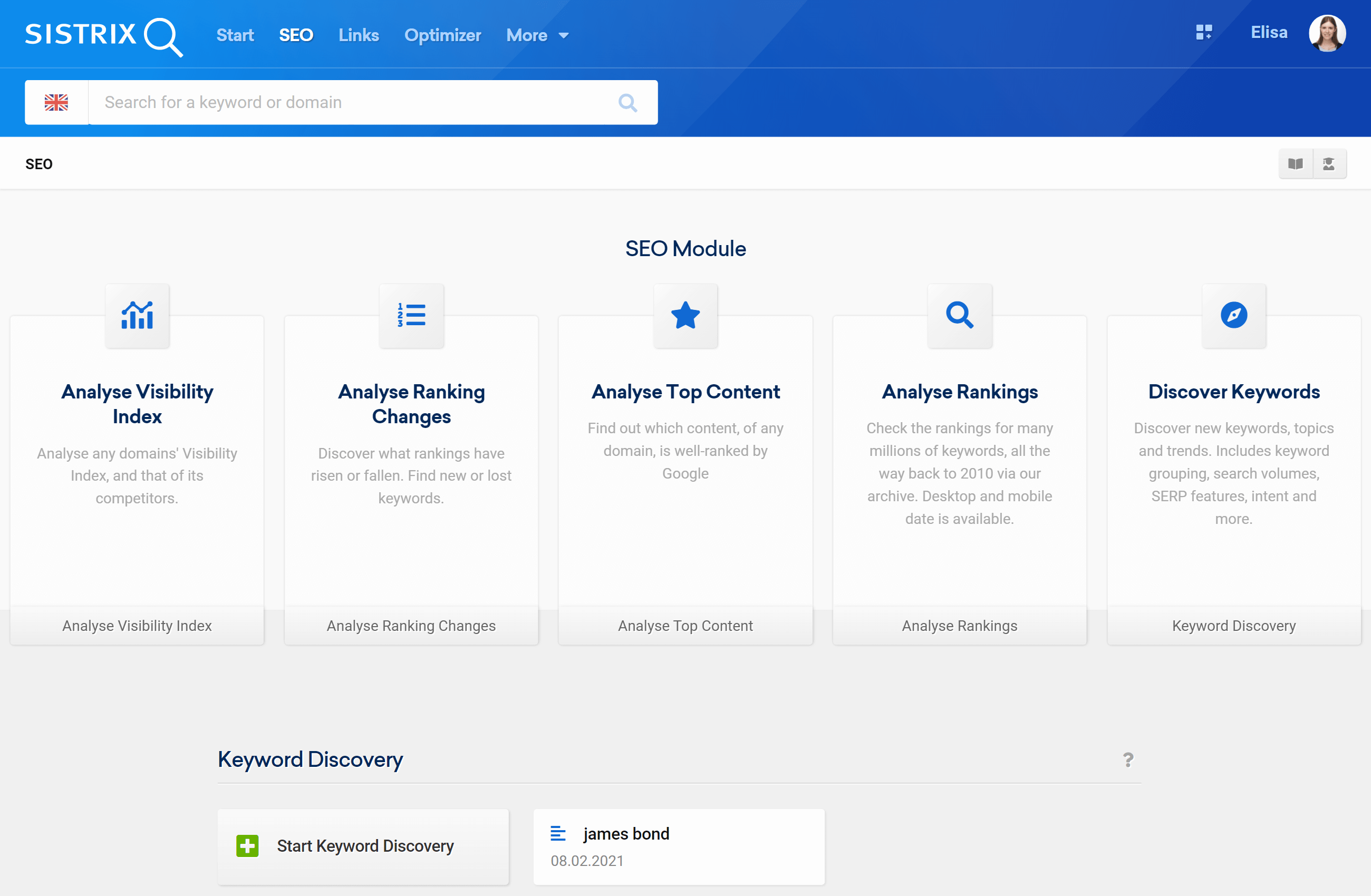Click Start Keyword Discovery
Viewport: 1371px width, 896px height.
tap(363, 846)
